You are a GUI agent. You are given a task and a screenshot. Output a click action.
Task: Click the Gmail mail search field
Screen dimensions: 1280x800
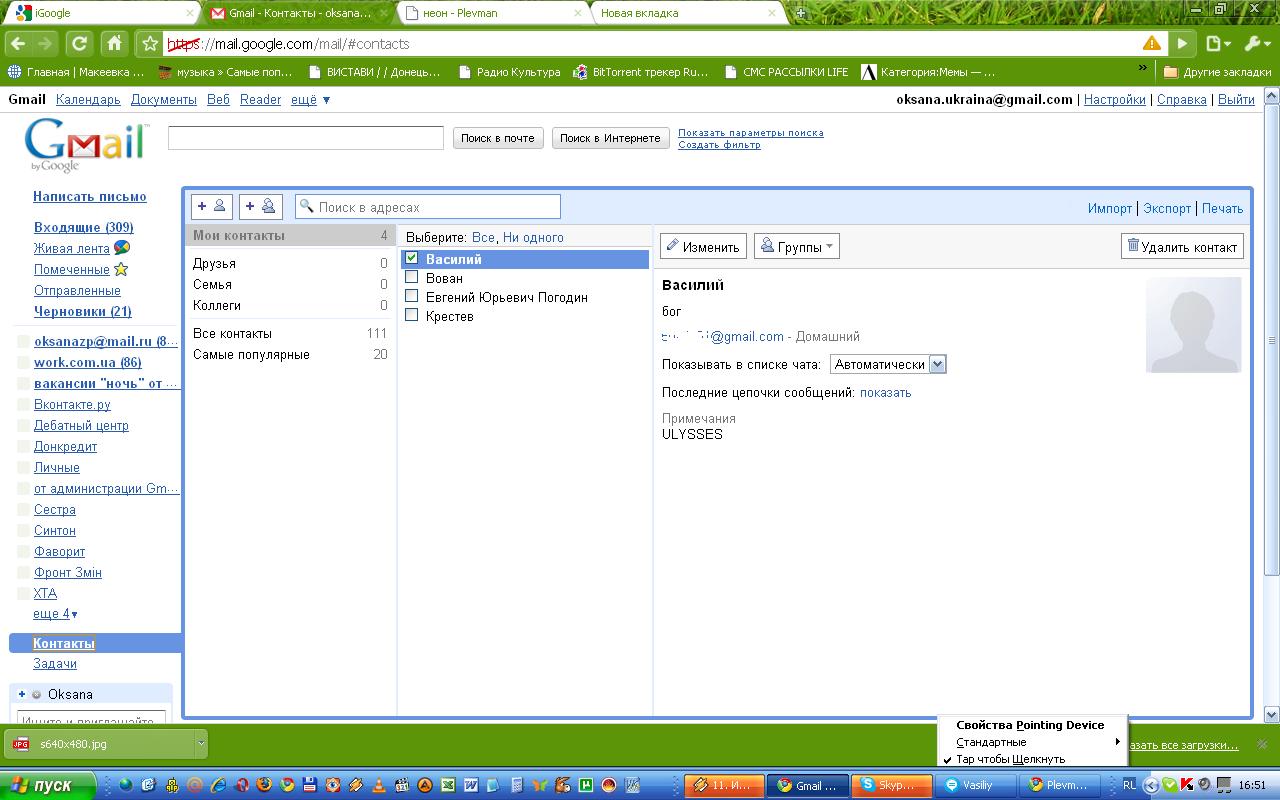coord(306,138)
